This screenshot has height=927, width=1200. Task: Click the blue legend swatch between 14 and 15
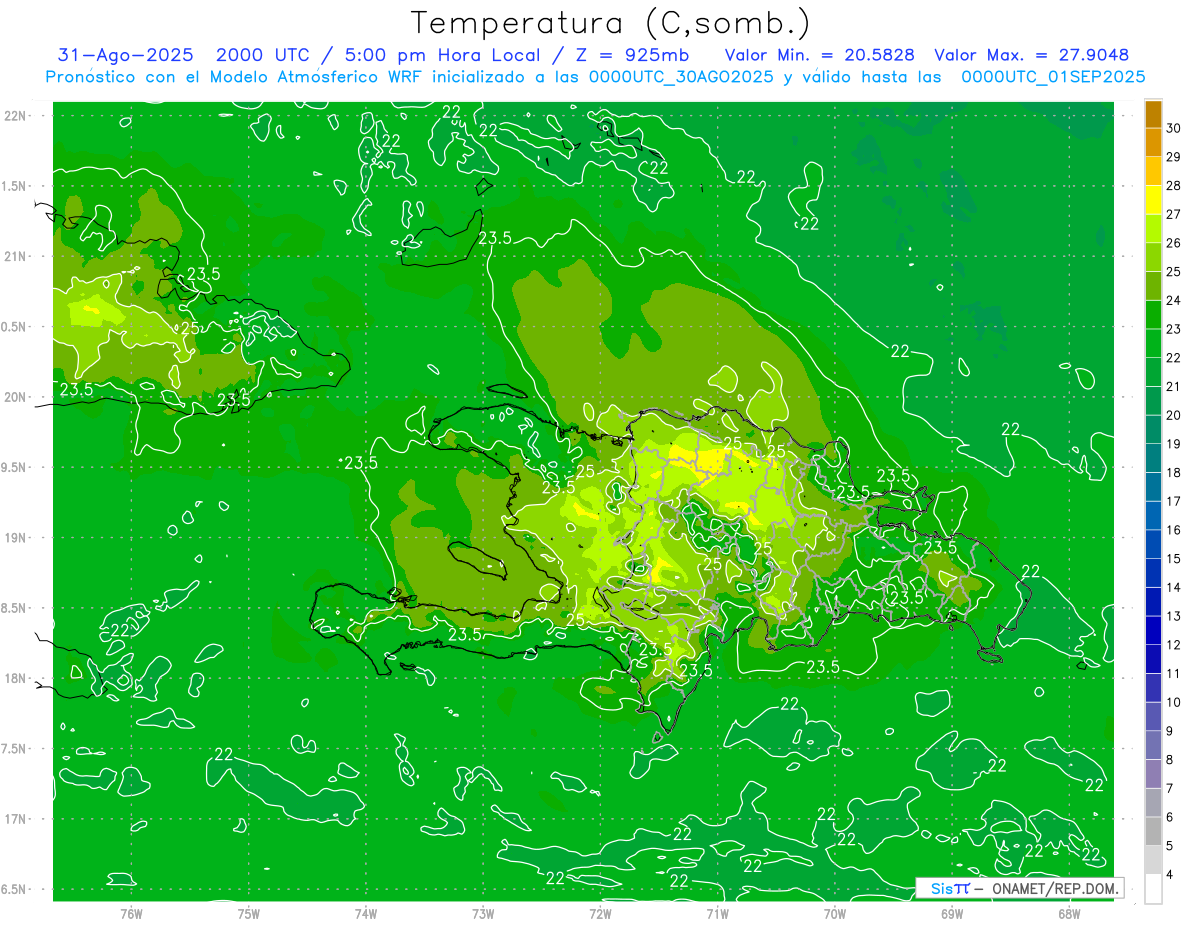tap(1154, 574)
